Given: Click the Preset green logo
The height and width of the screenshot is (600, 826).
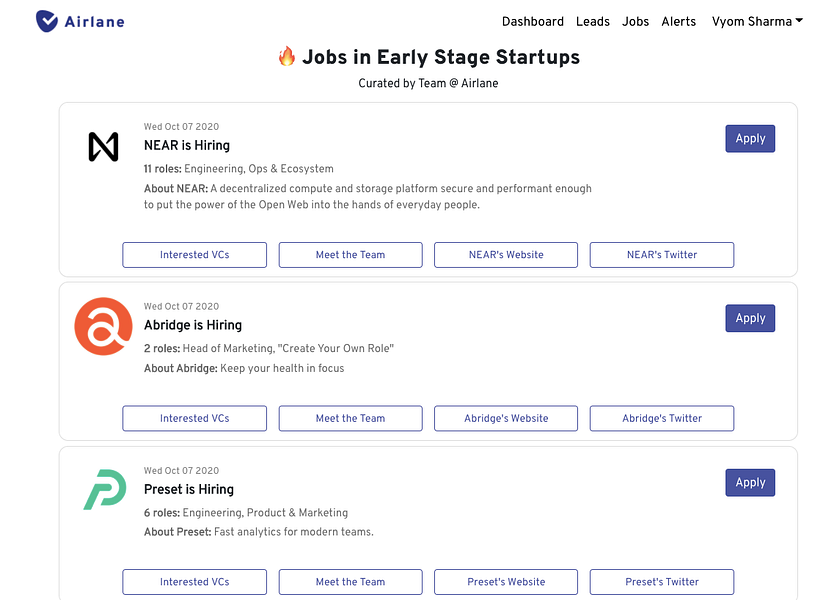Looking at the screenshot, I should point(103,489).
